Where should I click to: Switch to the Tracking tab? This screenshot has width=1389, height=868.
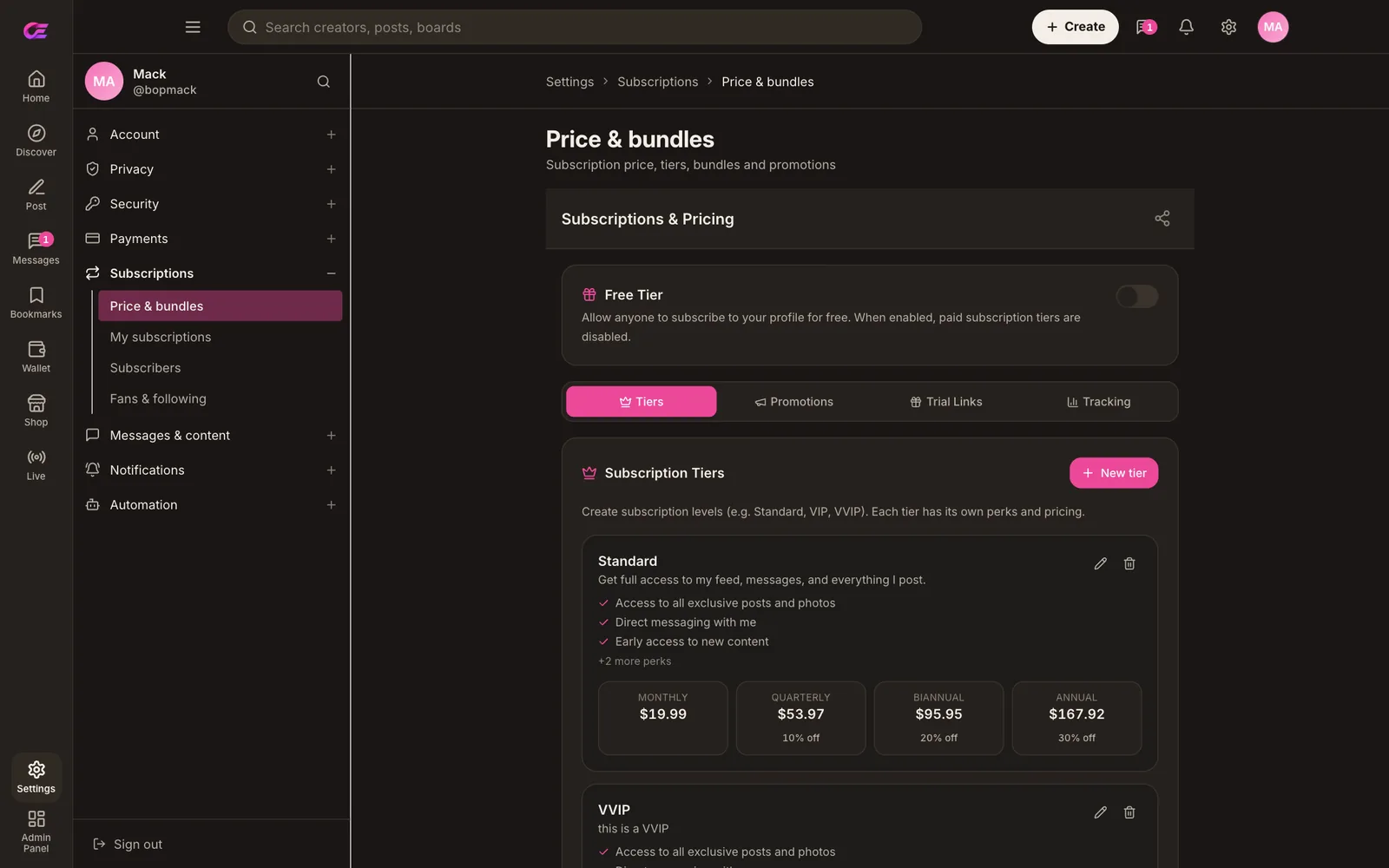[1098, 402]
